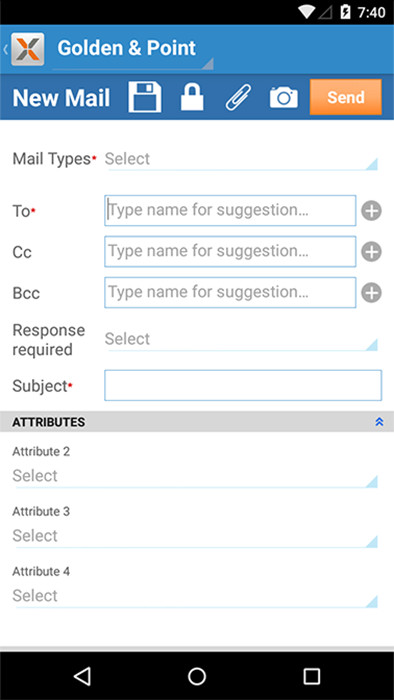The height and width of the screenshot is (700, 394).
Task: Add Bcc recipient with plus icon
Action: (x=371, y=293)
